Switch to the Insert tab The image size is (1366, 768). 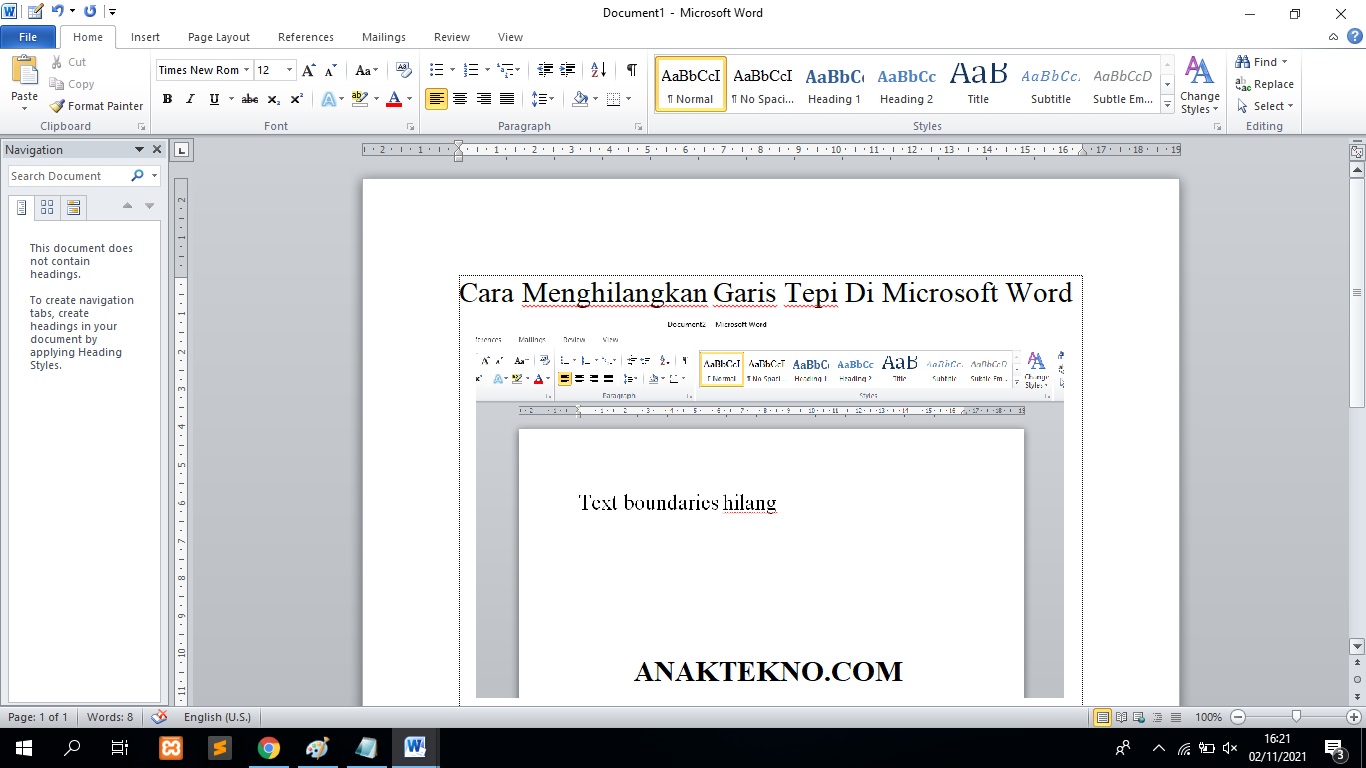(145, 37)
